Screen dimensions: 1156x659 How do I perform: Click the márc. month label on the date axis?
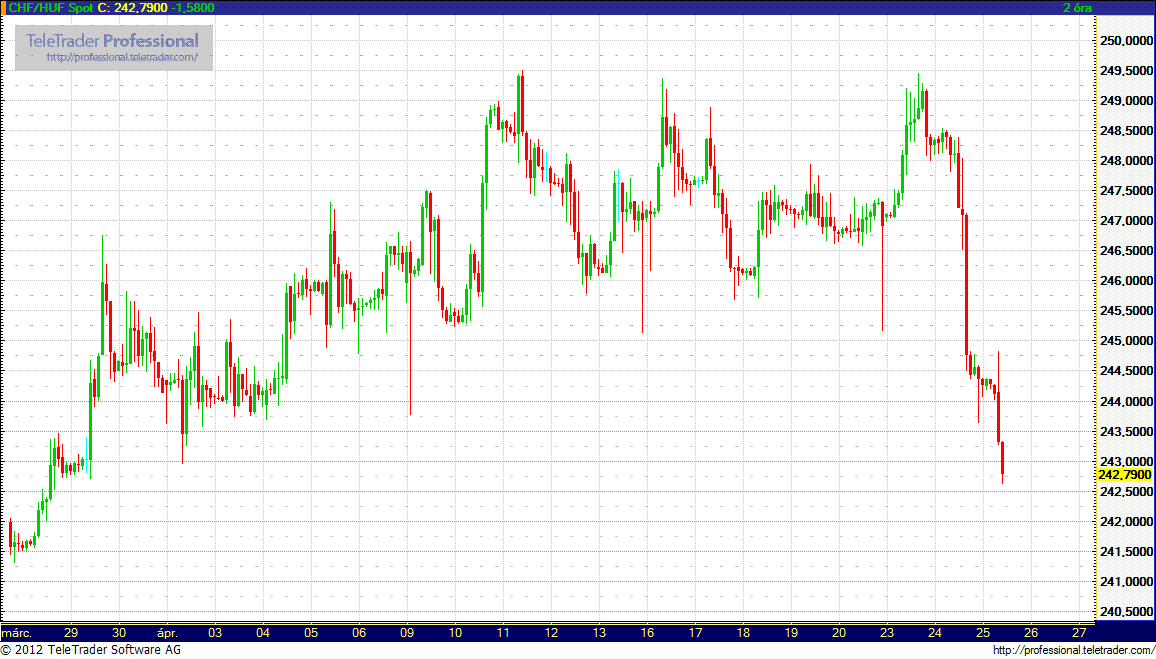(x=18, y=633)
